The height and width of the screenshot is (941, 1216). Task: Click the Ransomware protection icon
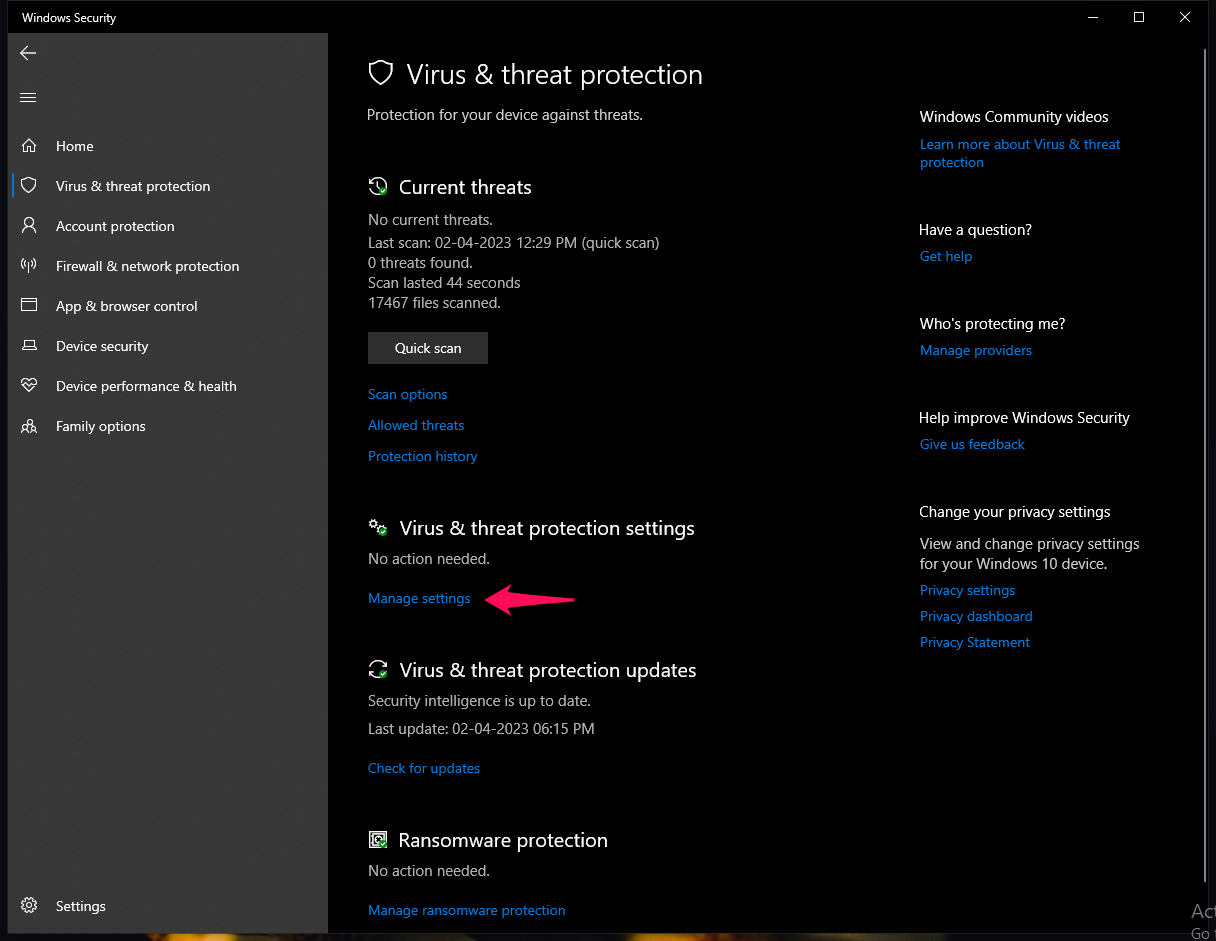pos(378,840)
